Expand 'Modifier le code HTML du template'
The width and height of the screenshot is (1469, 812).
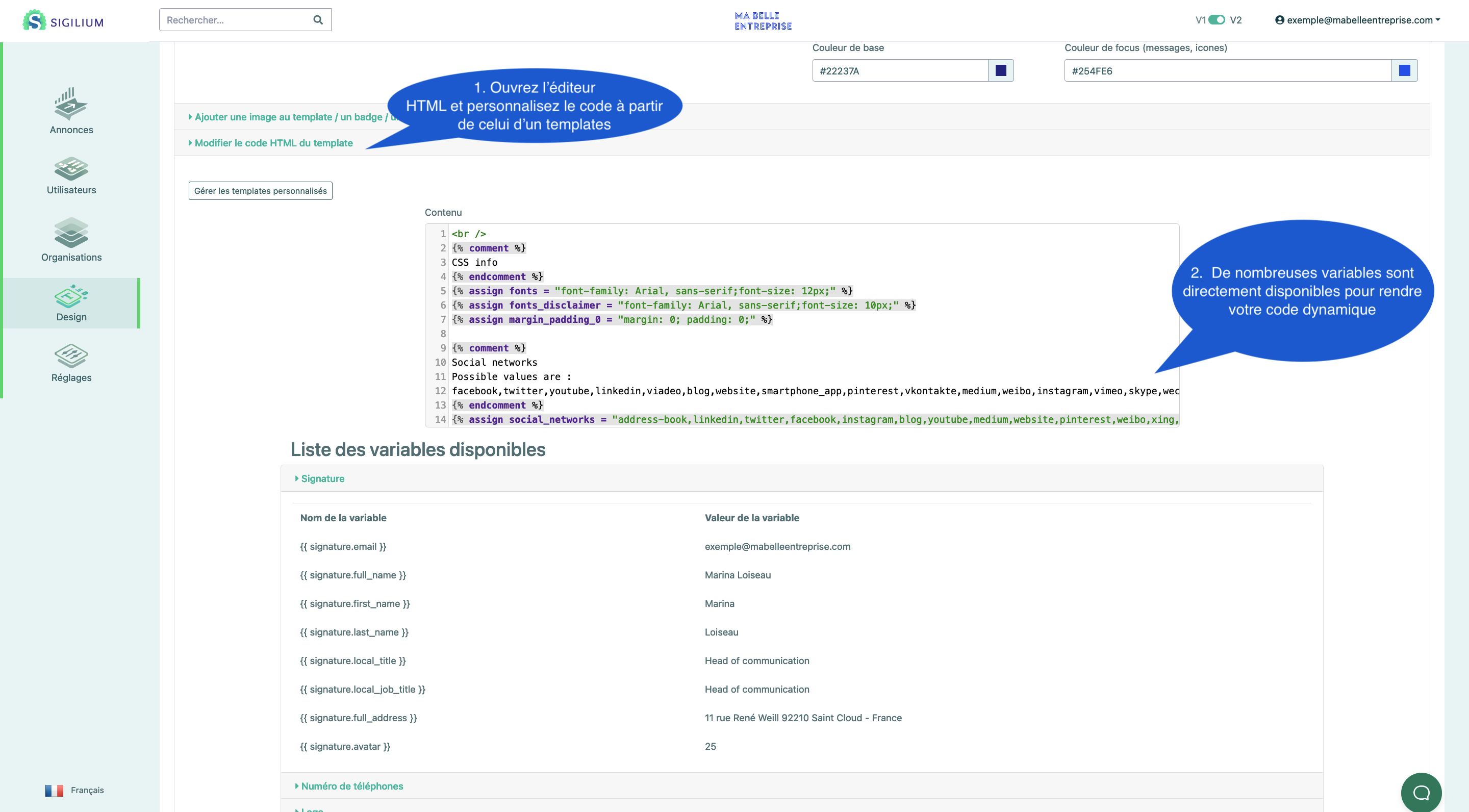(273, 143)
